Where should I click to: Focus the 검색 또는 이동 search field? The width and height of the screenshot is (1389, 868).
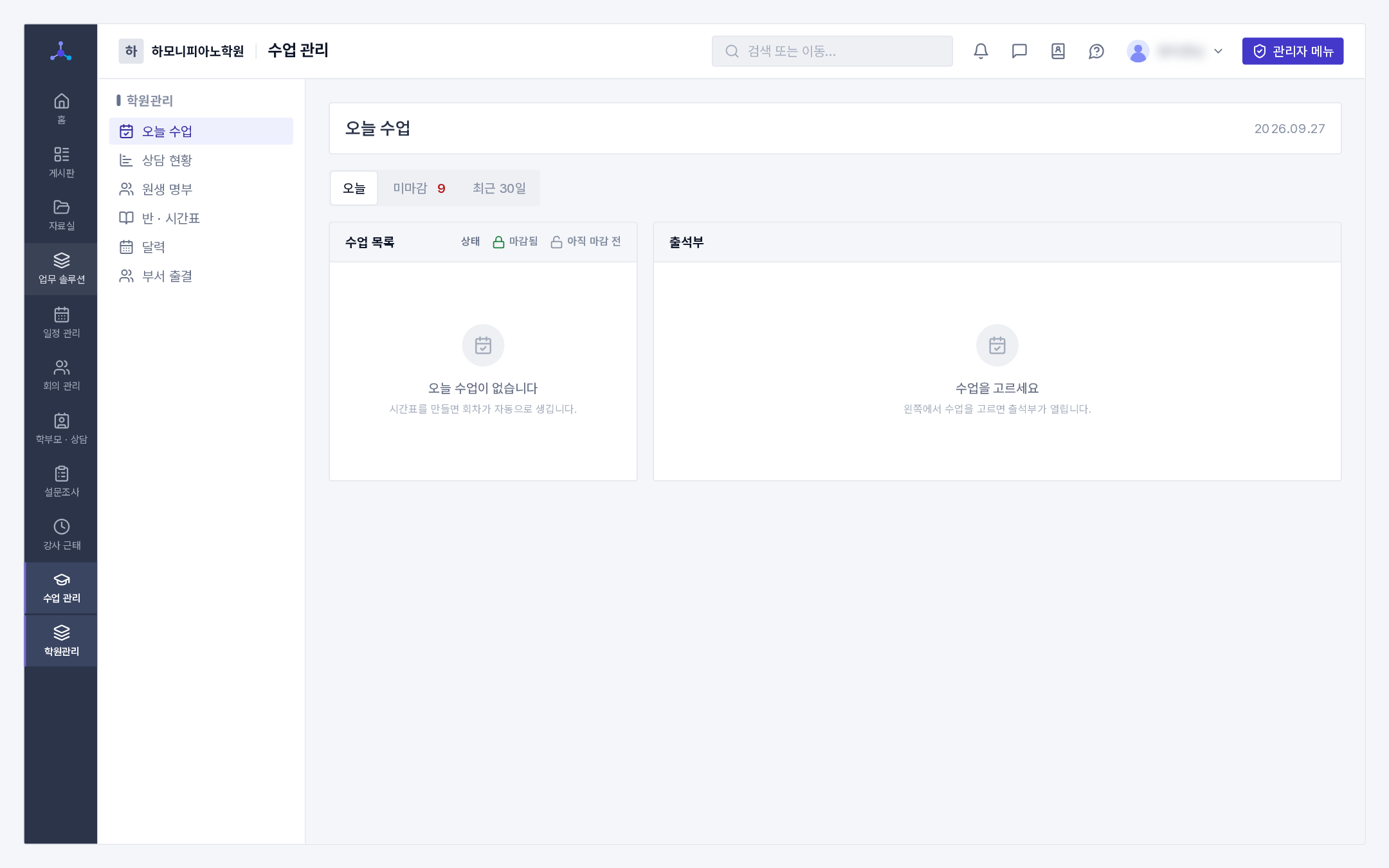click(x=832, y=51)
